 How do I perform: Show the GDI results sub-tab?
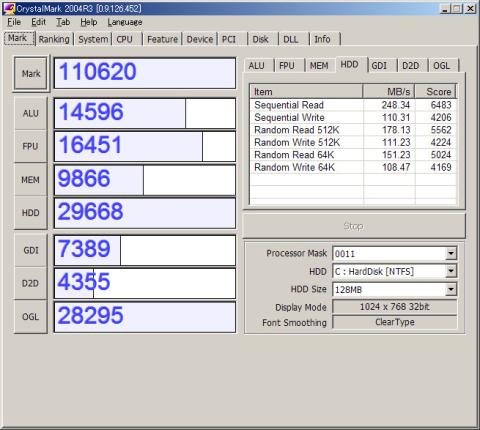point(382,66)
